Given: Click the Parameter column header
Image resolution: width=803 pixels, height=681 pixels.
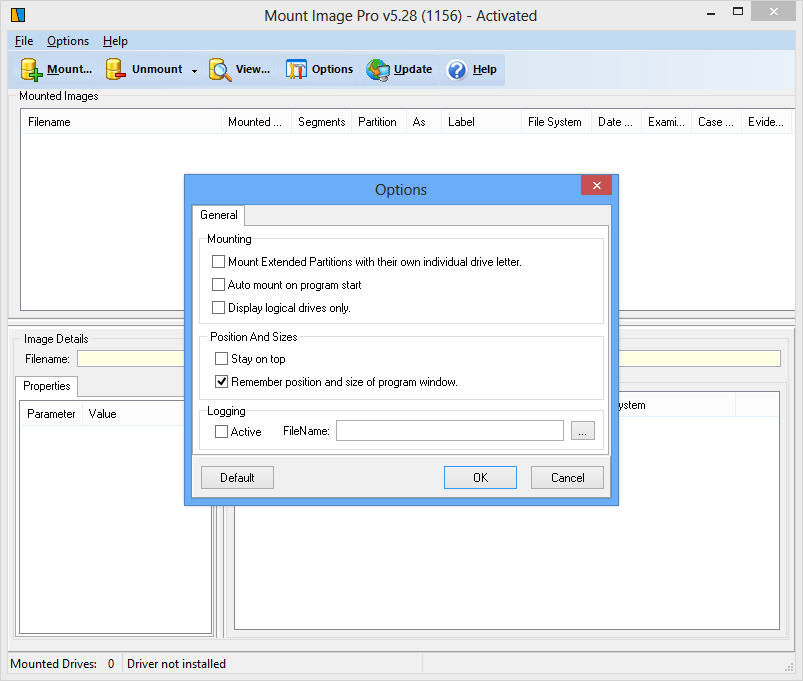Looking at the screenshot, I should (51, 414).
